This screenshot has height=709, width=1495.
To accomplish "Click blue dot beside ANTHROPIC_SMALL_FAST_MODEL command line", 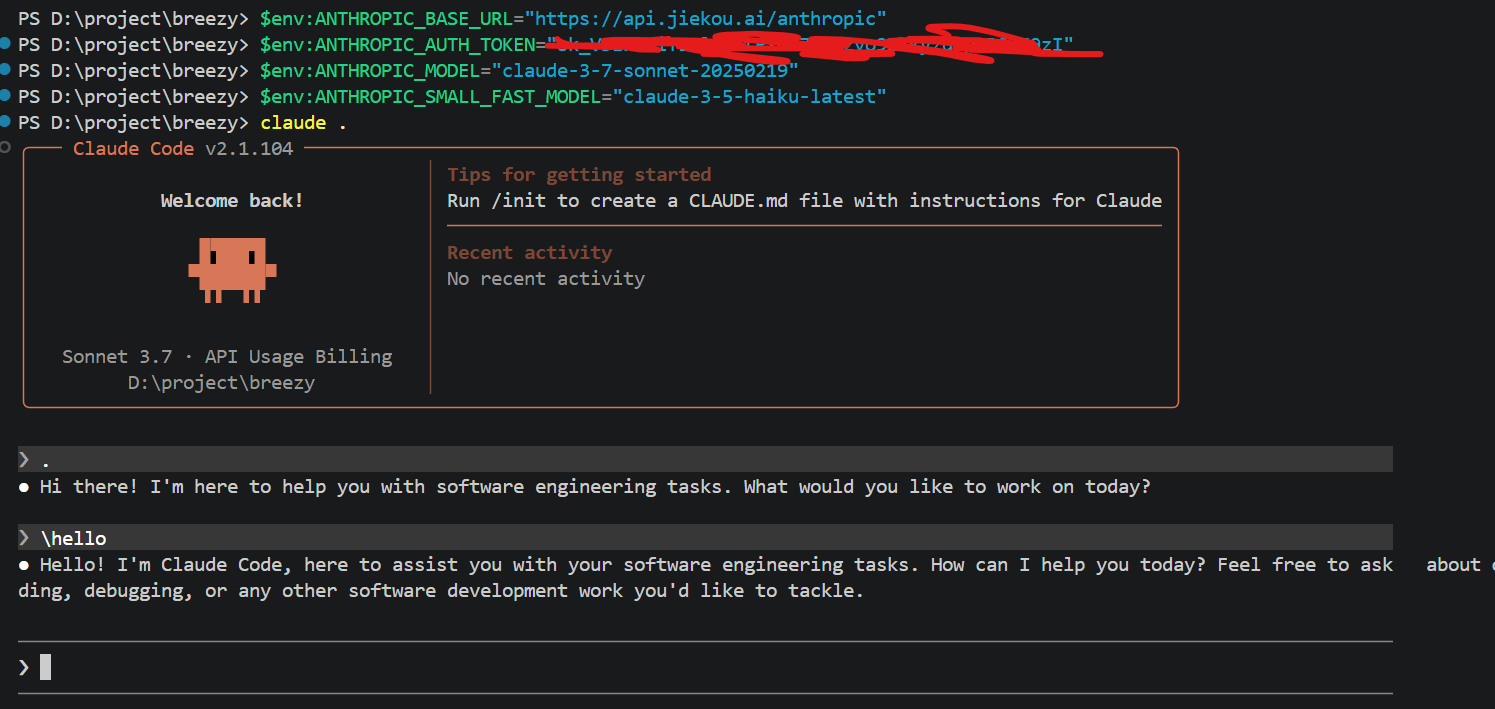I will pos(6,96).
